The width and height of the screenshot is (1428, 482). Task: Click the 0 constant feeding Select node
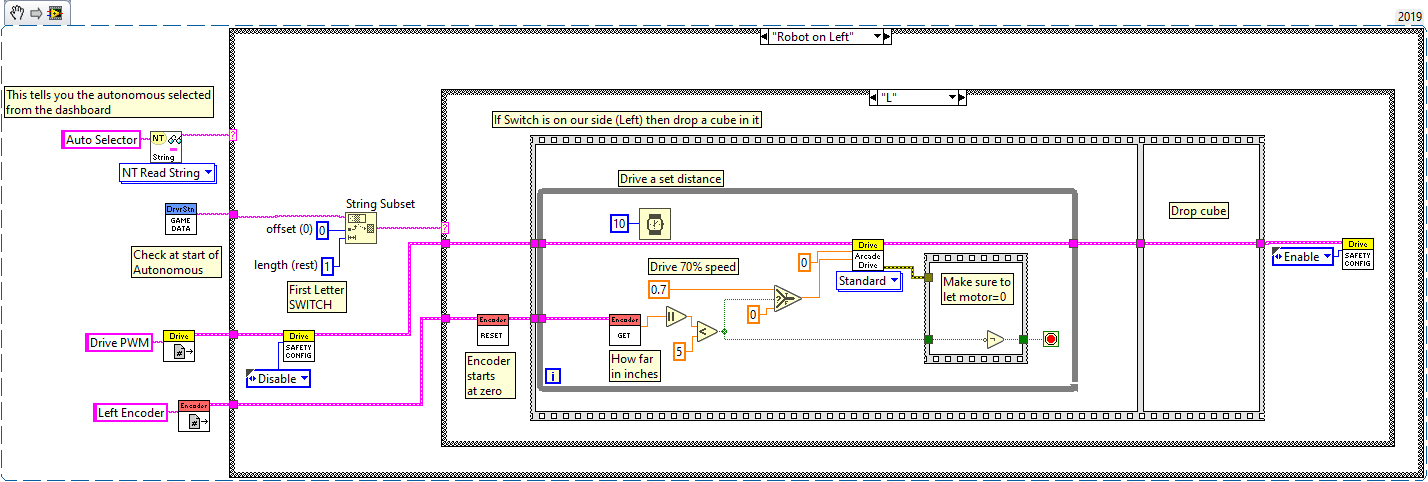coord(755,314)
